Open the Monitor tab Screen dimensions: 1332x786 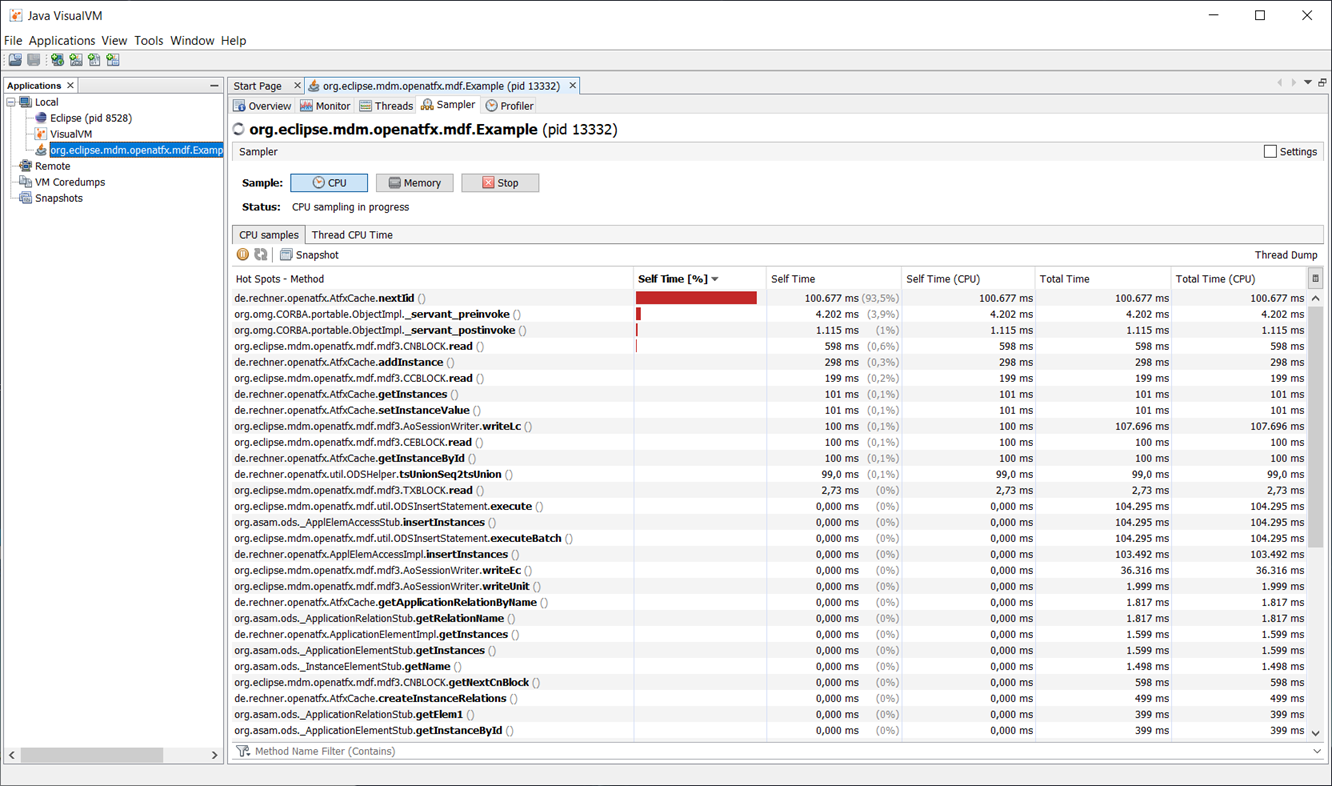(325, 106)
